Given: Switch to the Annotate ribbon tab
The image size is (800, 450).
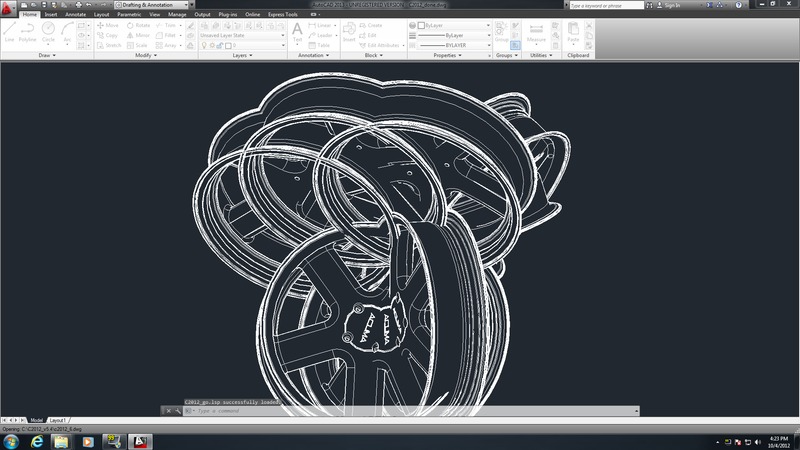Looking at the screenshot, I should tap(75, 15).
